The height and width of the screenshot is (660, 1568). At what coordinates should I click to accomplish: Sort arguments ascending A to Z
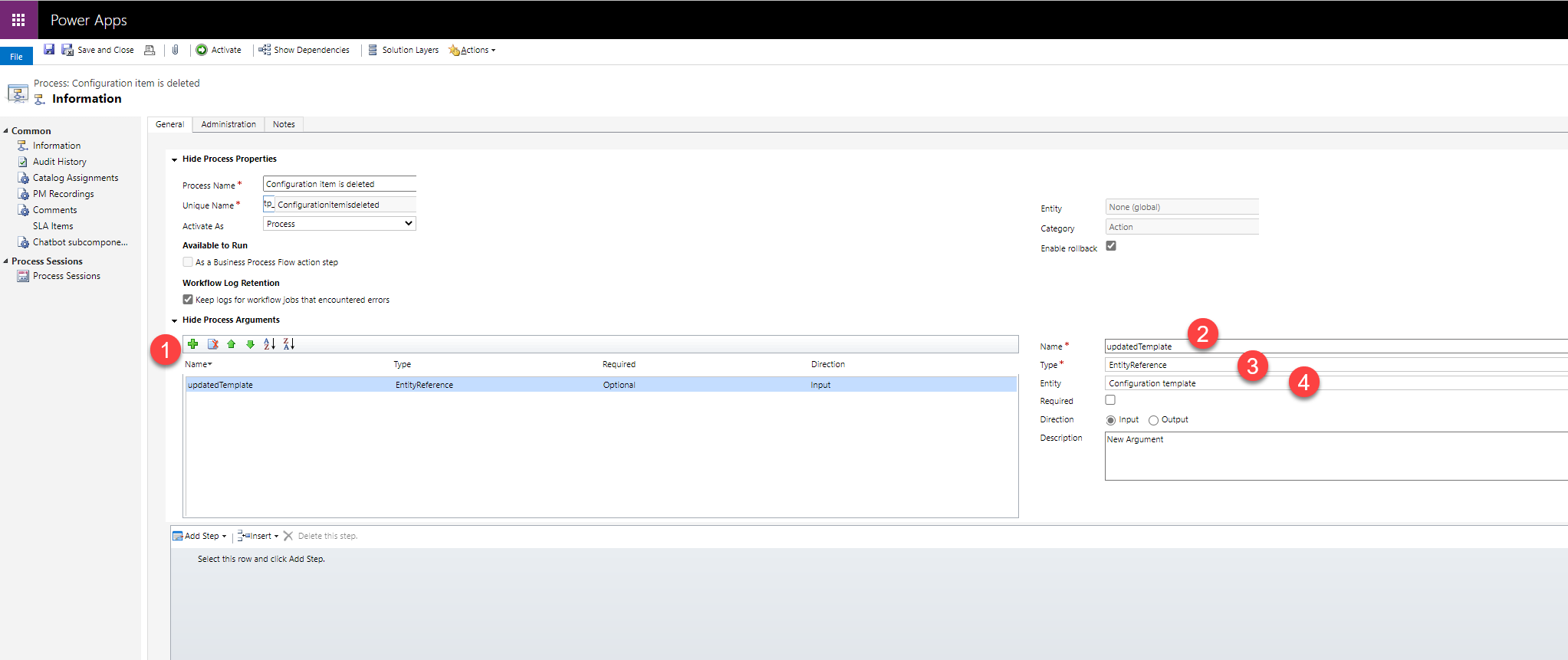pyautogui.click(x=269, y=344)
